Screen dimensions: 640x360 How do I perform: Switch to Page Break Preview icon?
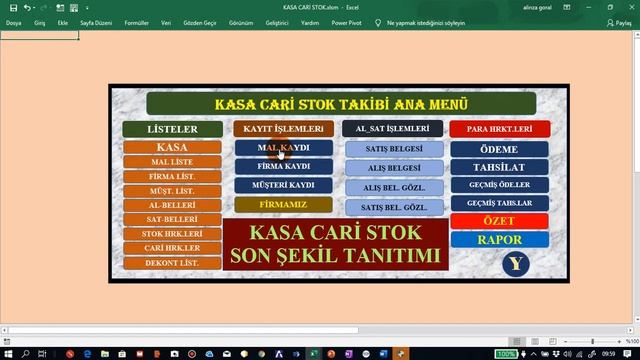(553, 341)
